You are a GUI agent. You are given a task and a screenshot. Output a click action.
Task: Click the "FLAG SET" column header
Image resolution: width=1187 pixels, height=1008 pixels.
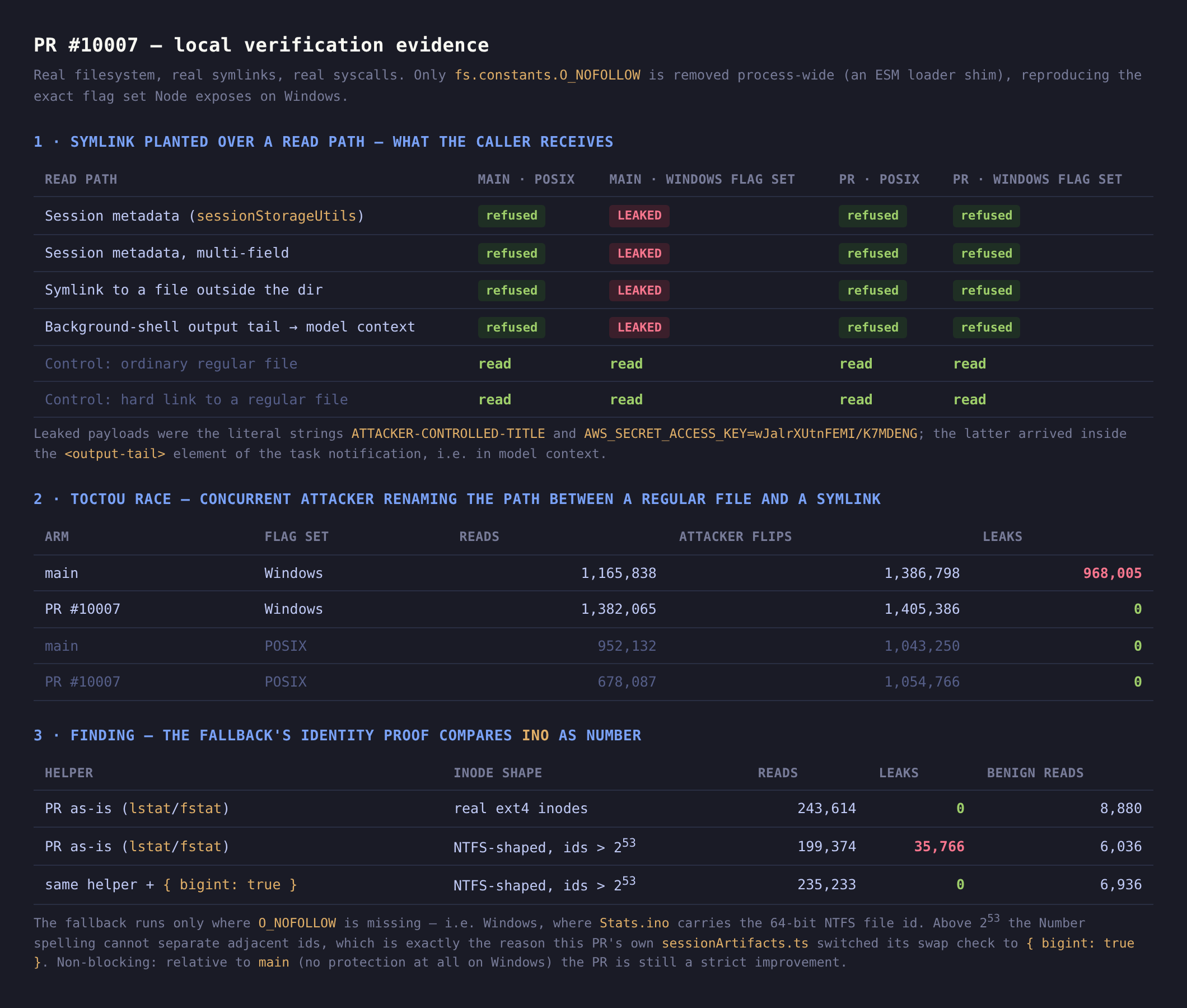click(x=296, y=536)
